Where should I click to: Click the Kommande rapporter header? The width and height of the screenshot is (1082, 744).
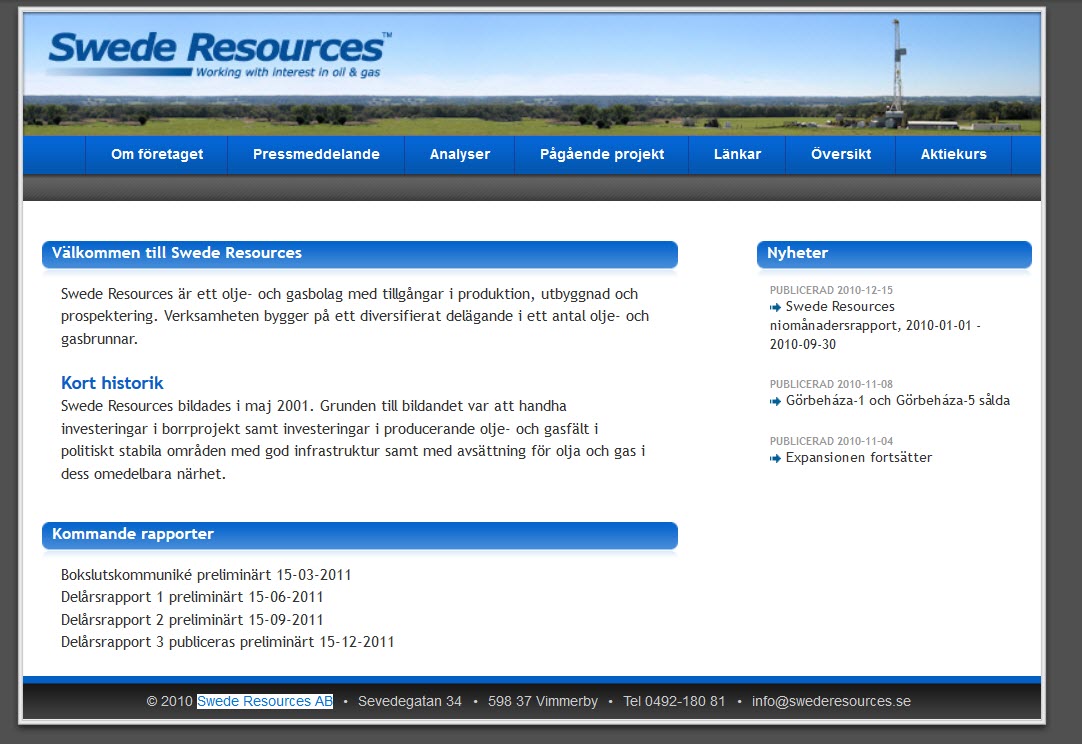pos(360,535)
